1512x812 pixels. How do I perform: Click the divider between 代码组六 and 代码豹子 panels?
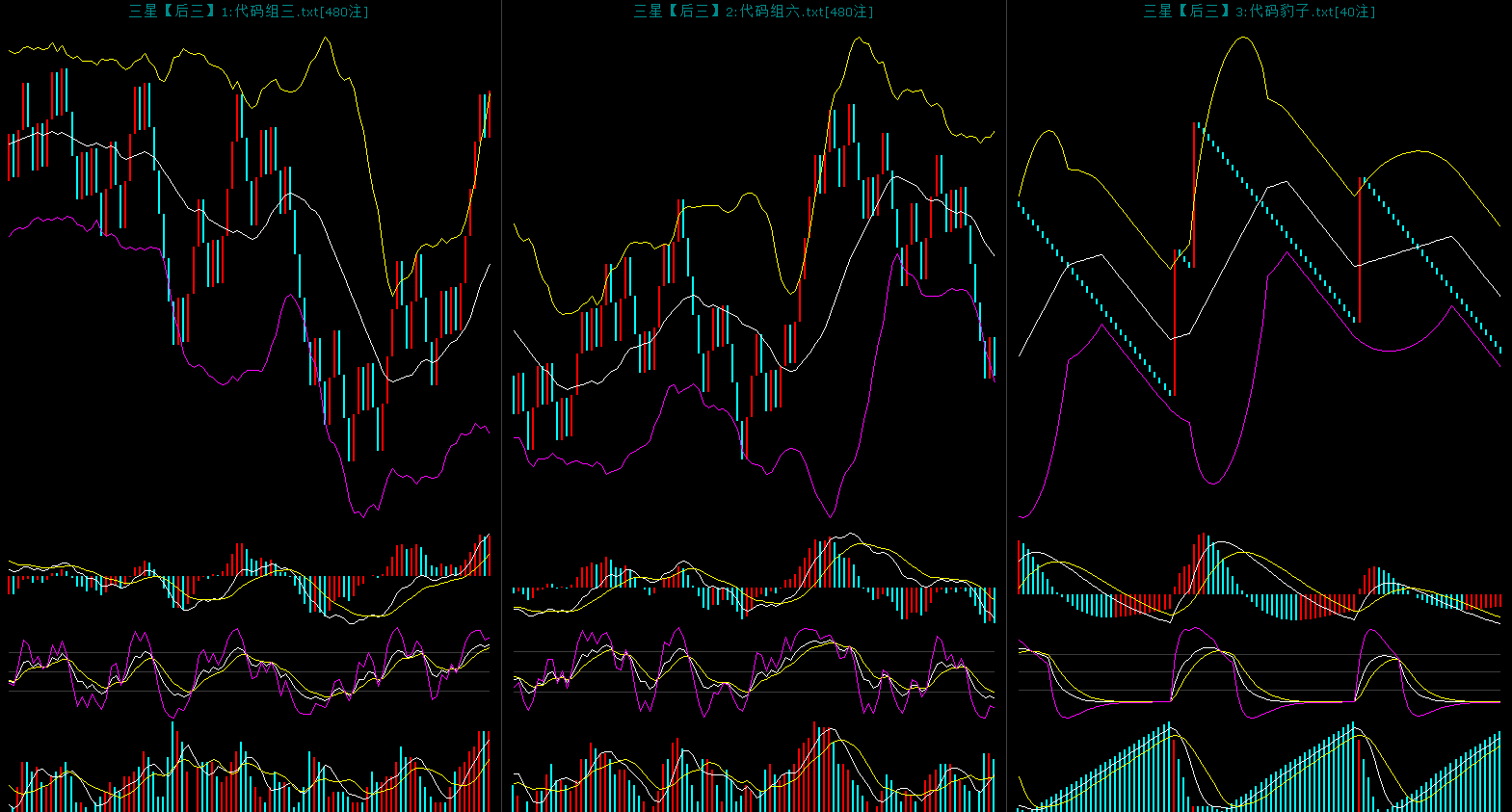[1006, 405]
